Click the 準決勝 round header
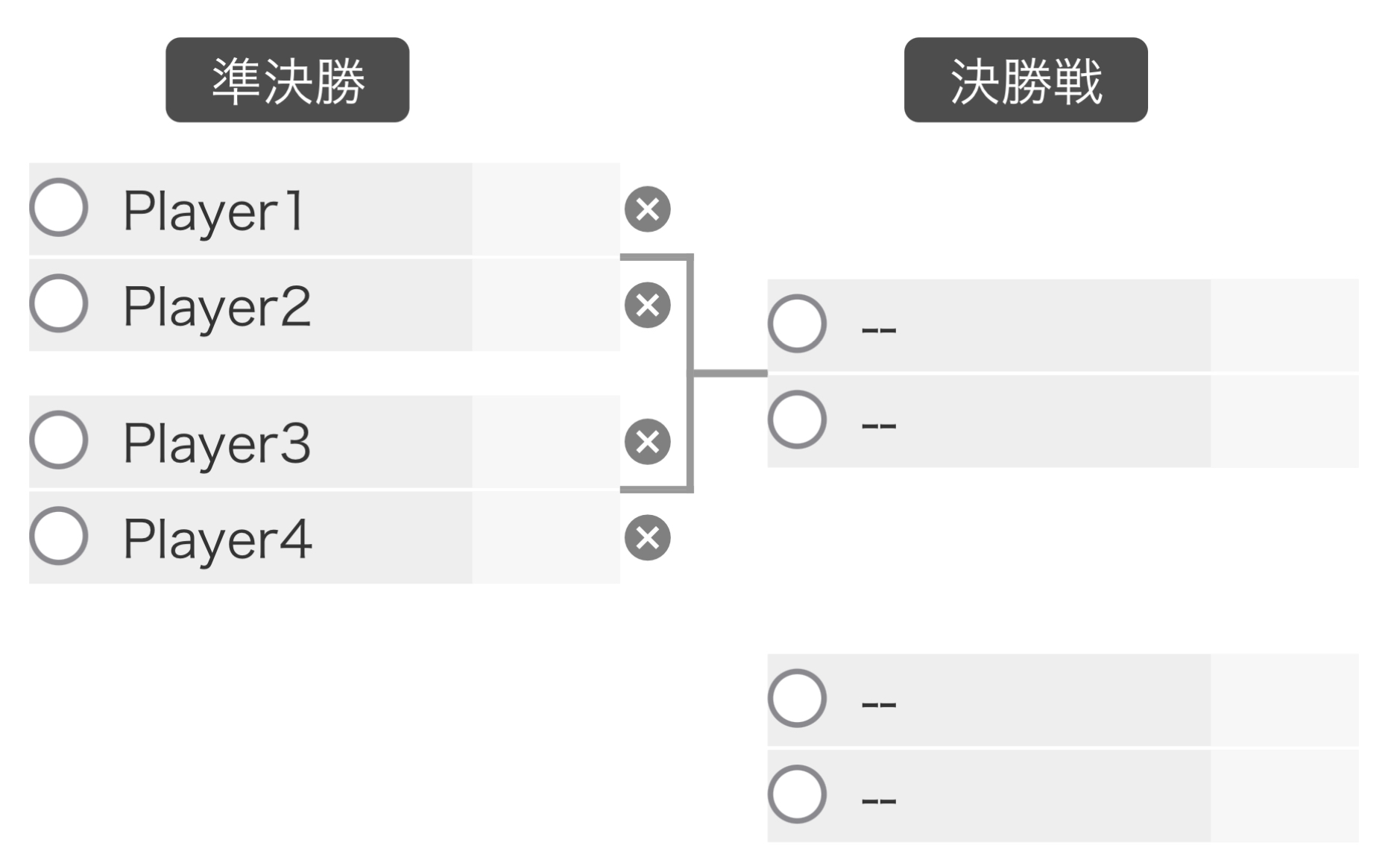Screen dimensions: 1400x854 pyautogui.click(x=288, y=80)
